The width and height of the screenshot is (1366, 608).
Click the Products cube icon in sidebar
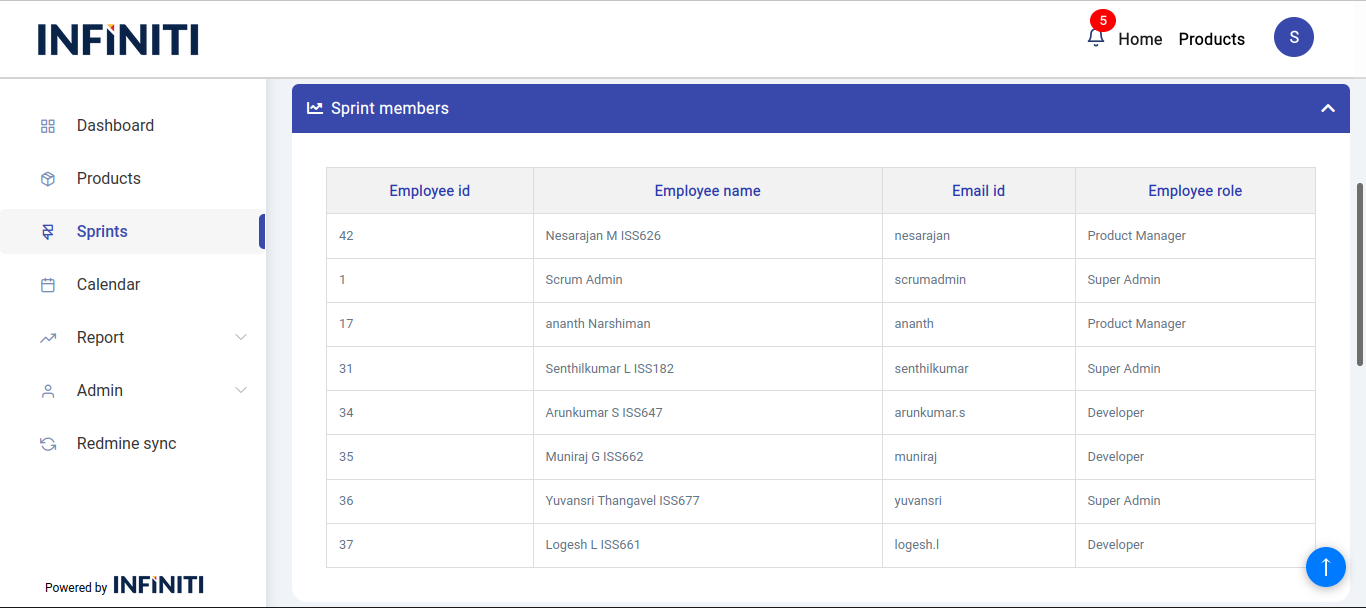point(48,179)
